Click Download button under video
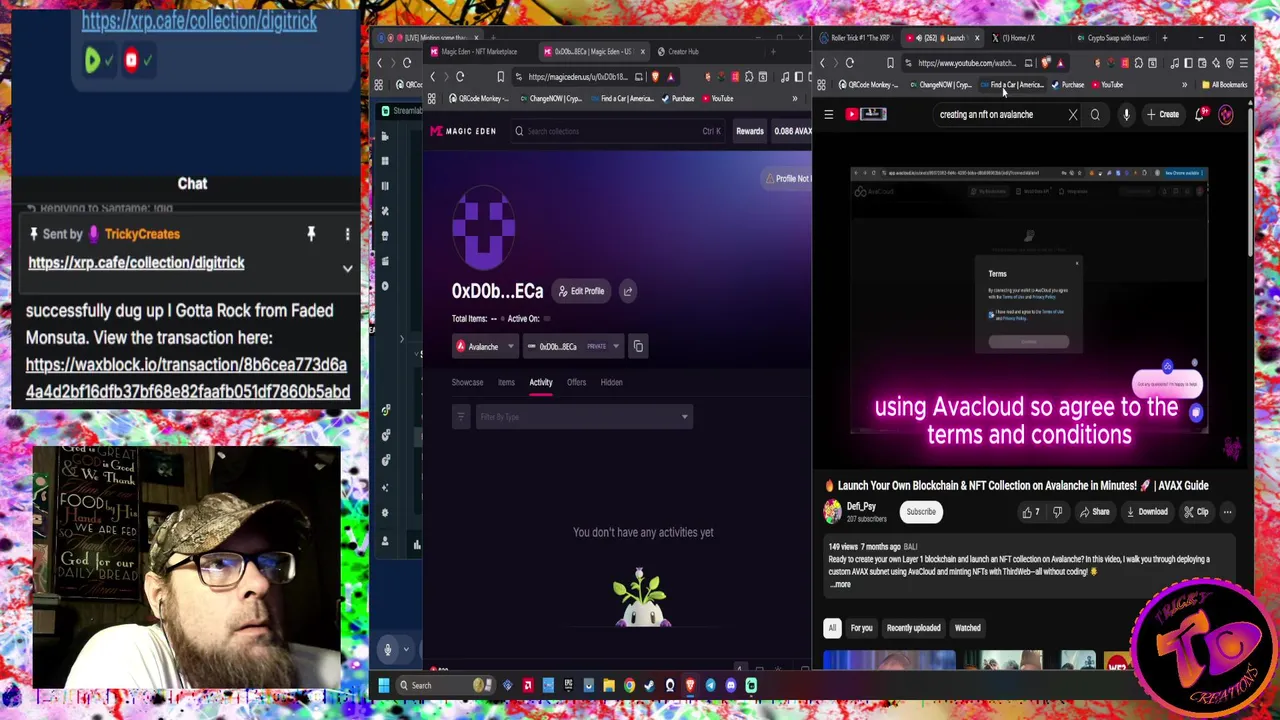The width and height of the screenshot is (1280, 720). click(x=1146, y=512)
